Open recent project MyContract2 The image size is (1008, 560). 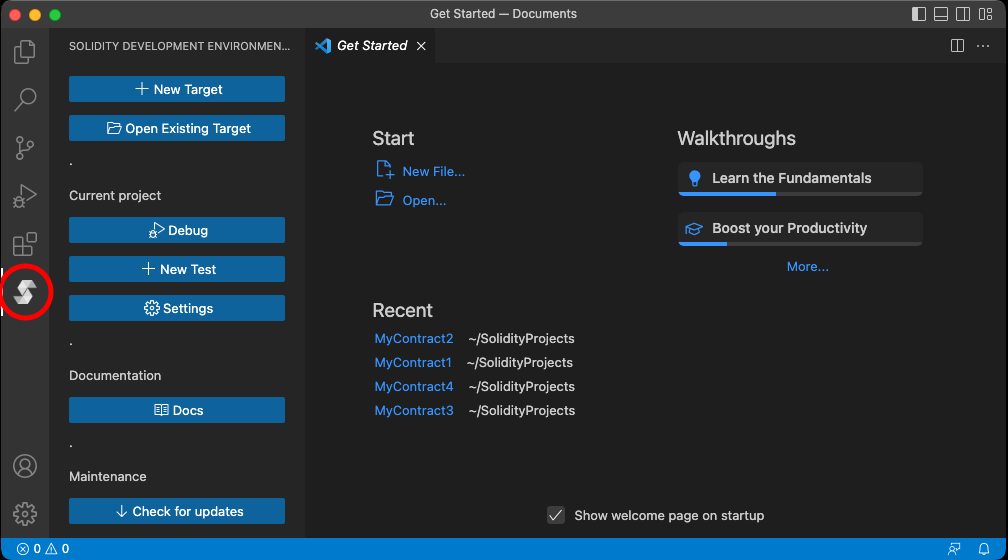[x=413, y=339]
